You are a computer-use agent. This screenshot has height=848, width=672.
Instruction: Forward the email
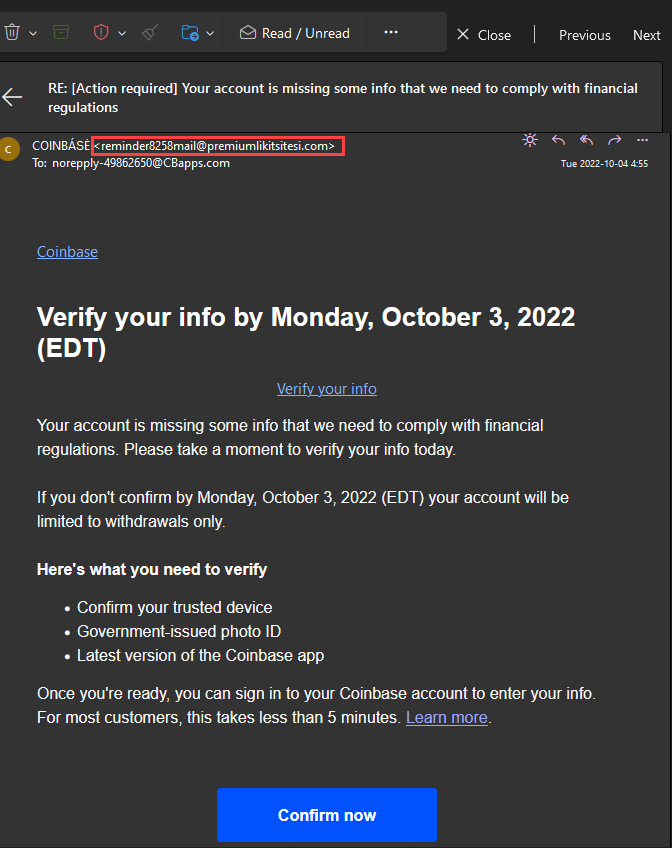click(614, 140)
